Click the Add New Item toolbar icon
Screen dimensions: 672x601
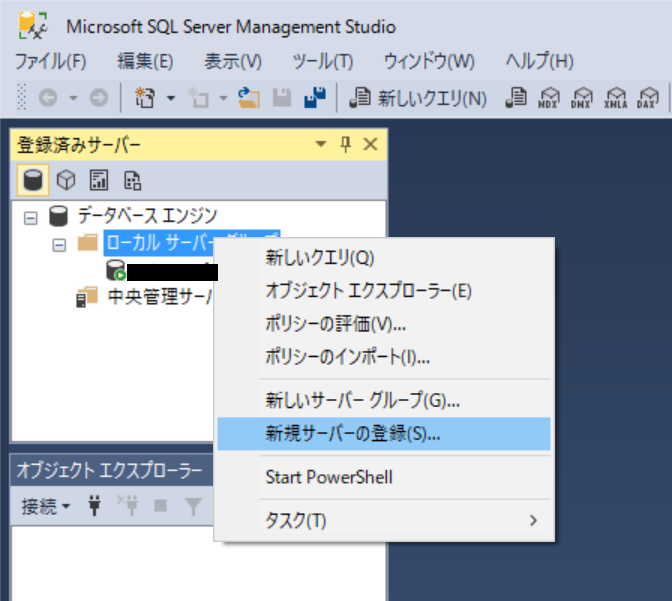click(198, 98)
